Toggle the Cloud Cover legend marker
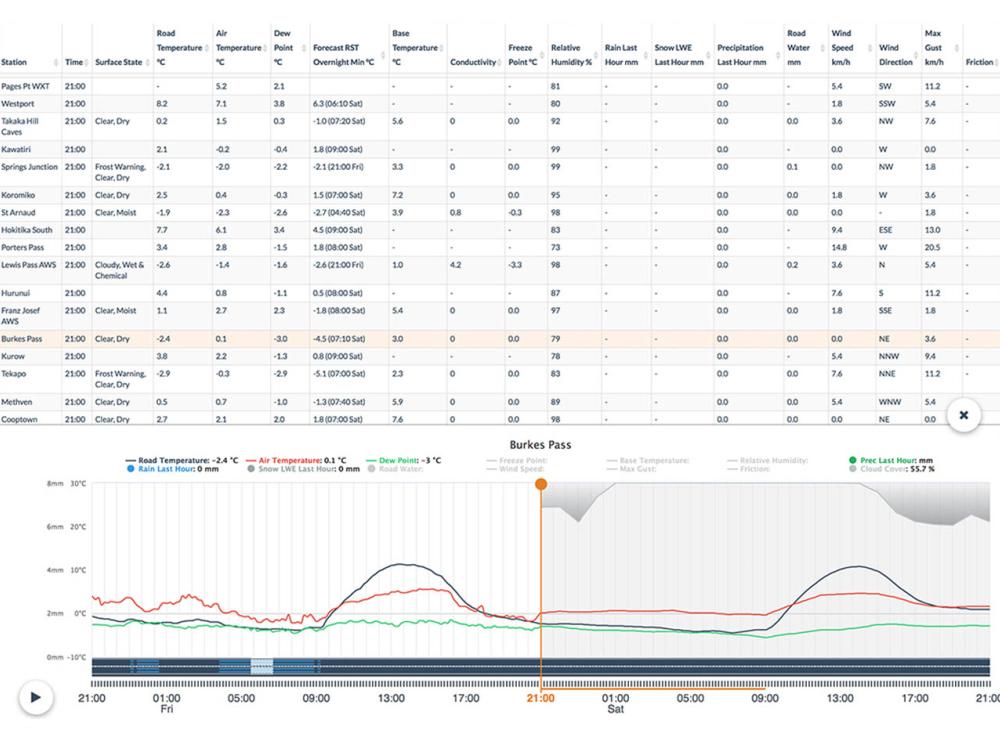This screenshot has height=752, width=1000. tap(852, 468)
